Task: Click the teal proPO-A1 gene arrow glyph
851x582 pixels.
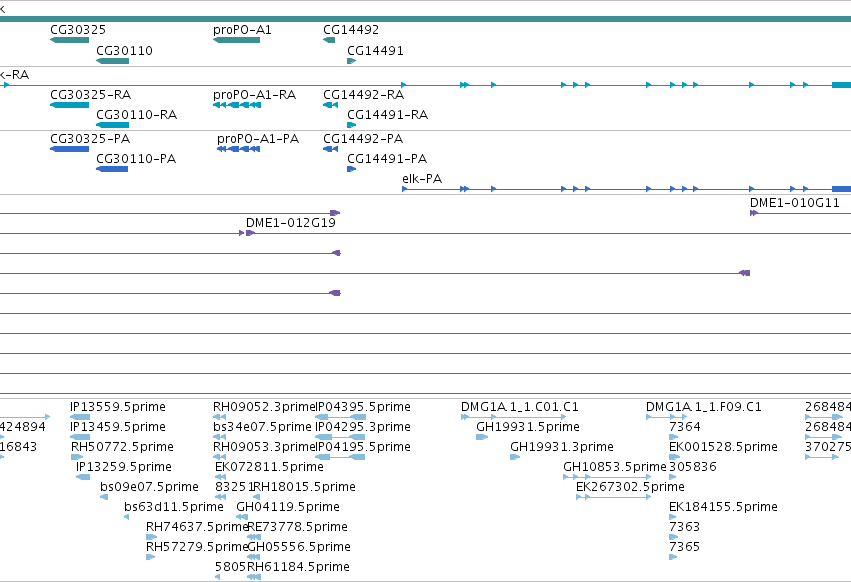Action: pos(236,40)
